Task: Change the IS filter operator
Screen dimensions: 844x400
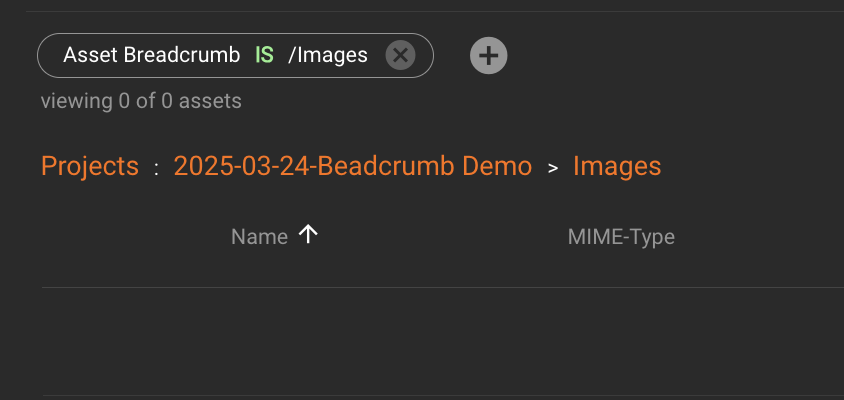Action: tap(264, 55)
